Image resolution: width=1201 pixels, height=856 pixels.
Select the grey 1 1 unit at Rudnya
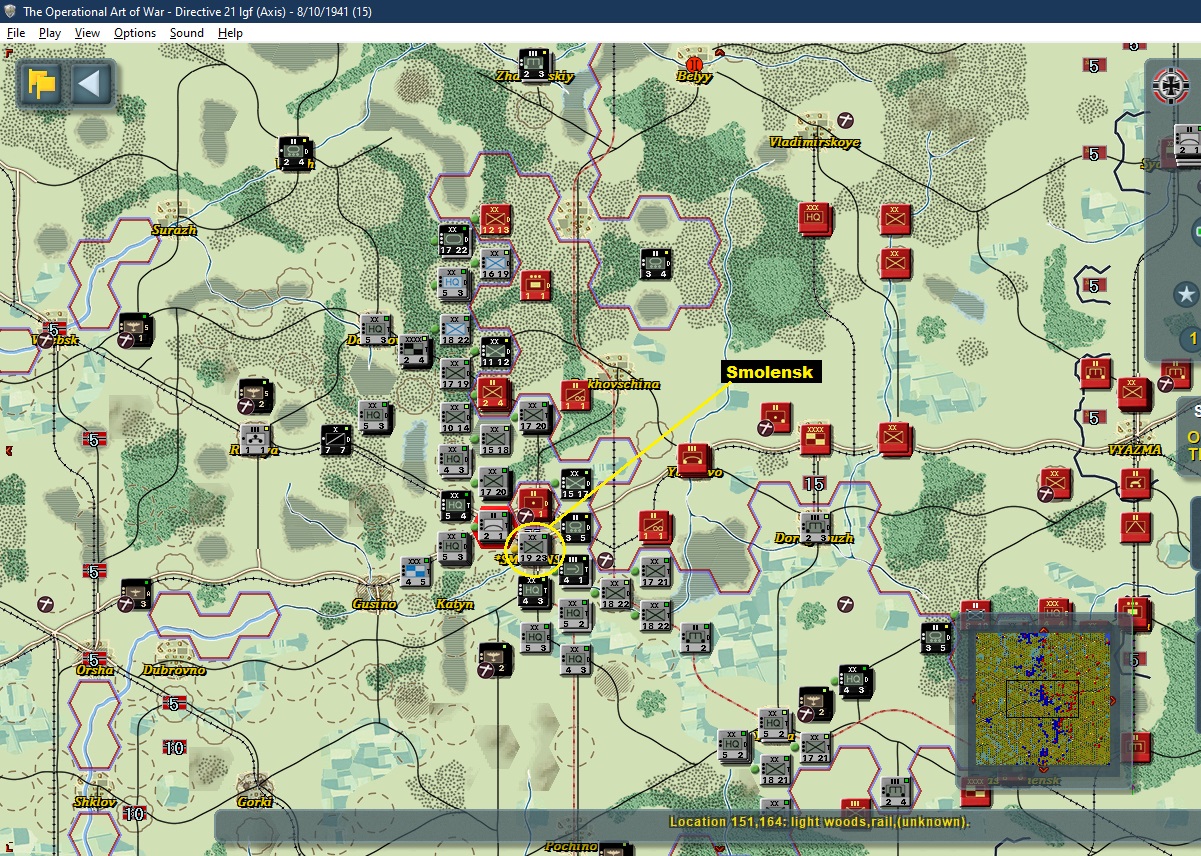click(254, 440)
